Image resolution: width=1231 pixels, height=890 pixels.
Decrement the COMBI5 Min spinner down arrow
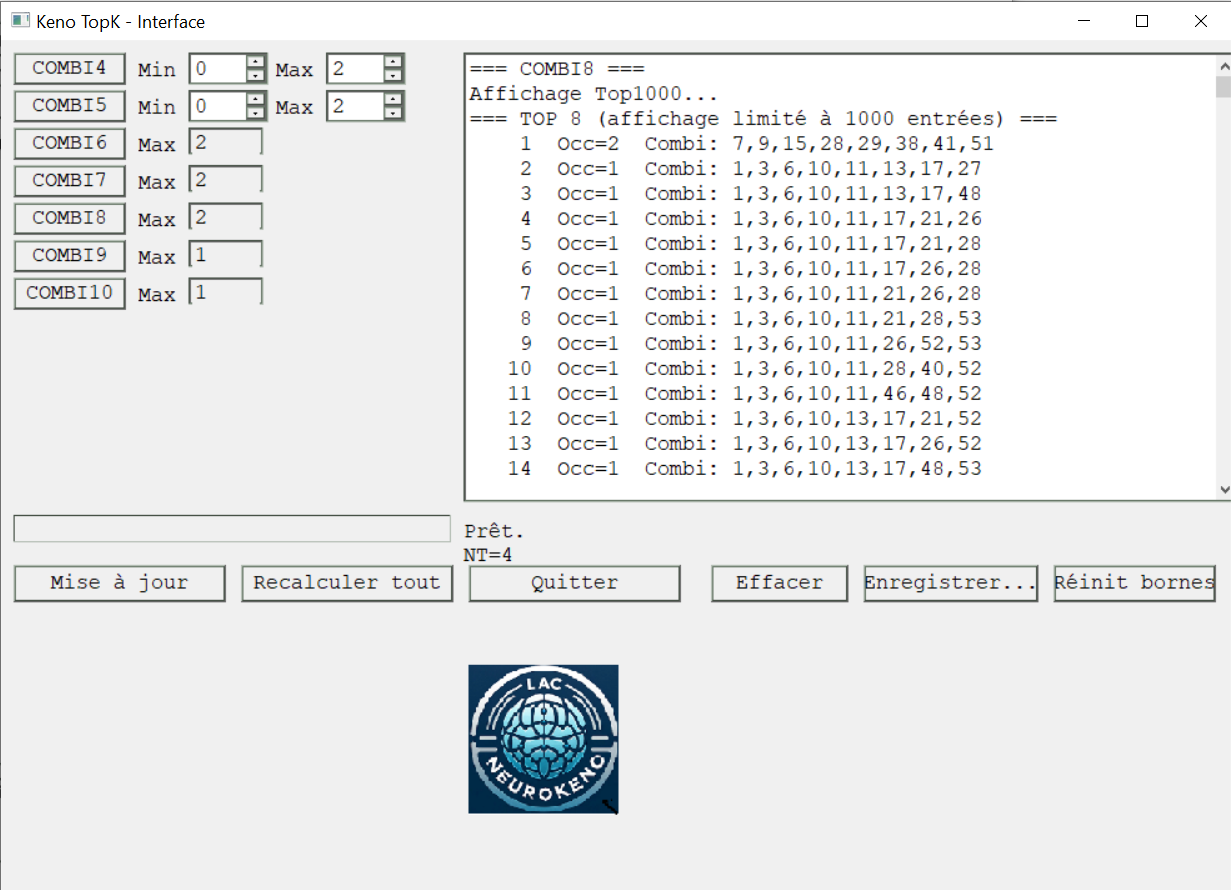(x=256, y=113)
